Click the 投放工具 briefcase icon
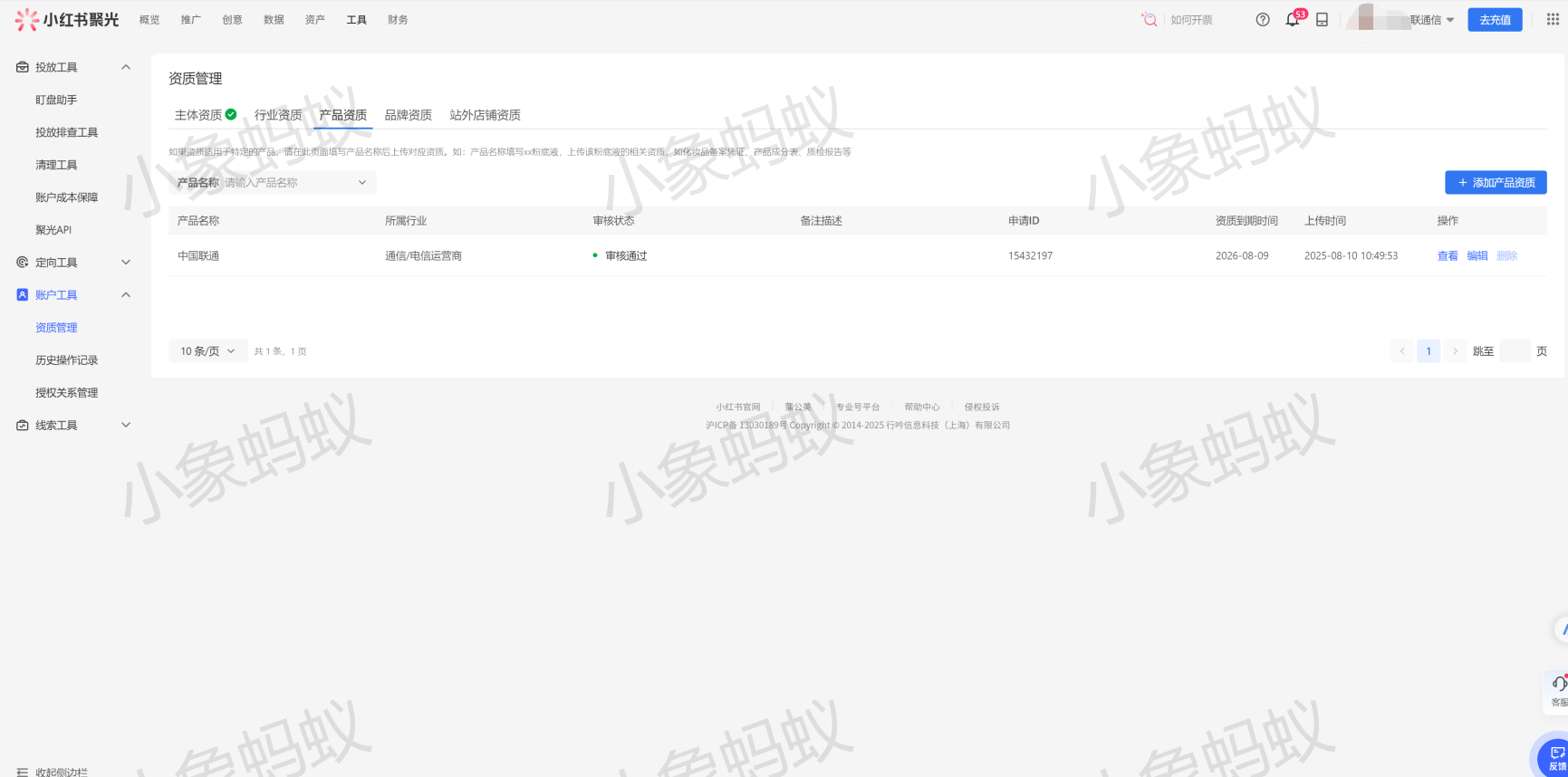1568x777 pixels. tap(23, 67)
